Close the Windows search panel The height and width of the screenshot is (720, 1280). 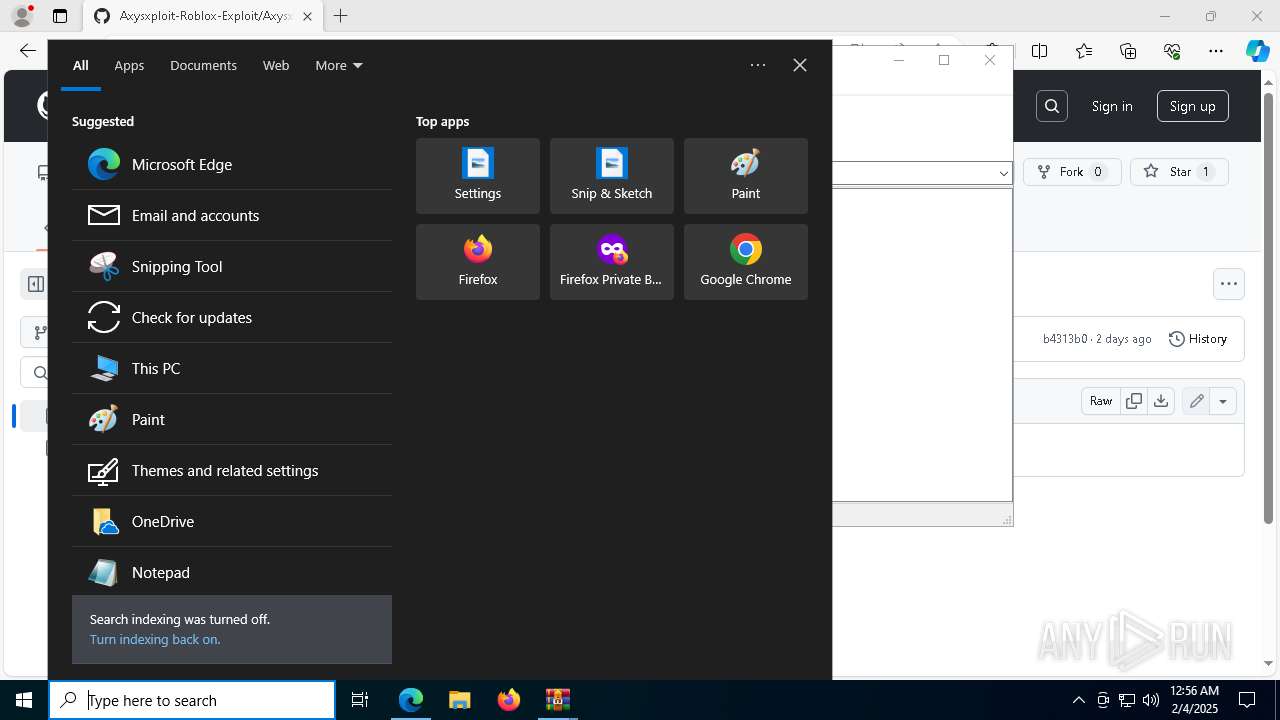(800, 65)
